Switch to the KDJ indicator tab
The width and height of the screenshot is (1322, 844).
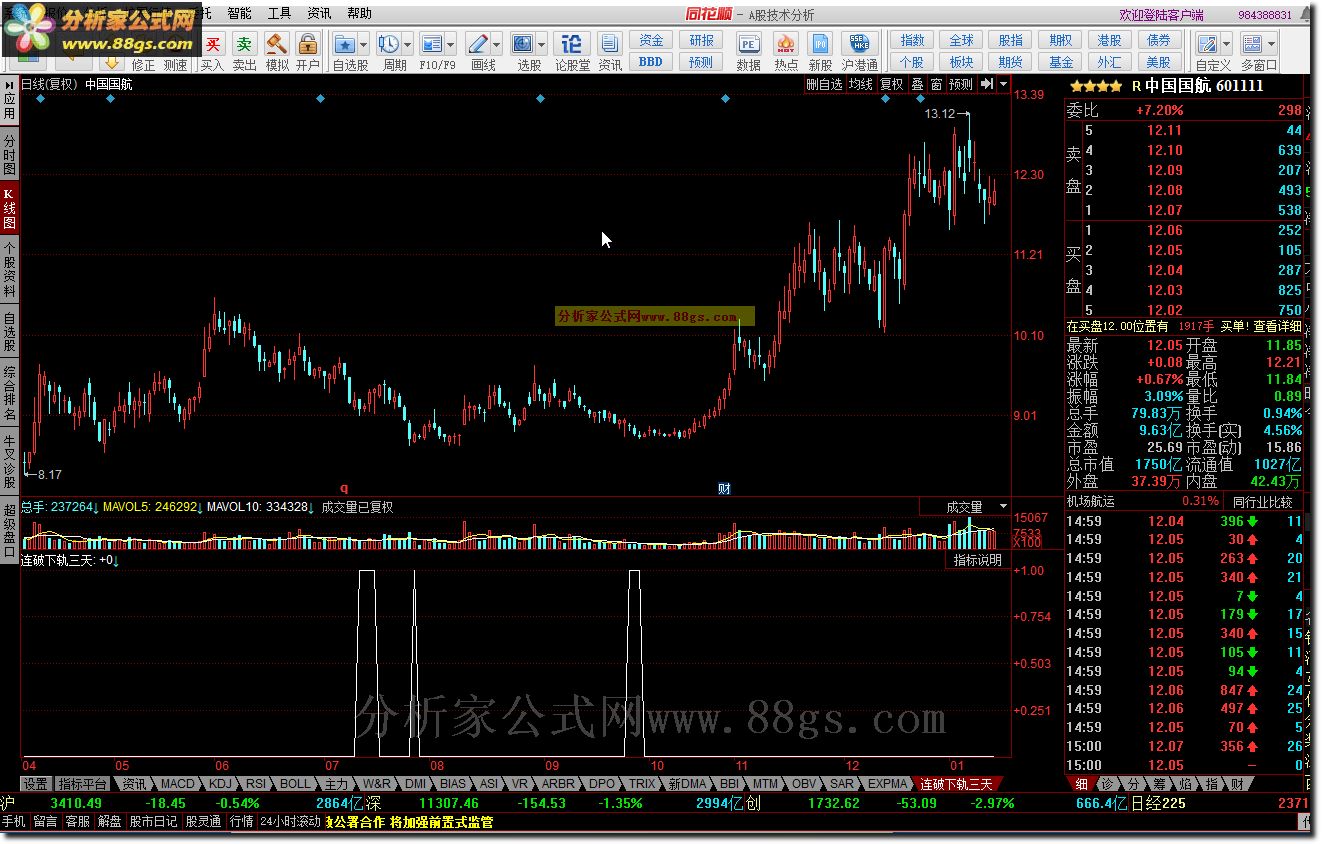[221, 784]
